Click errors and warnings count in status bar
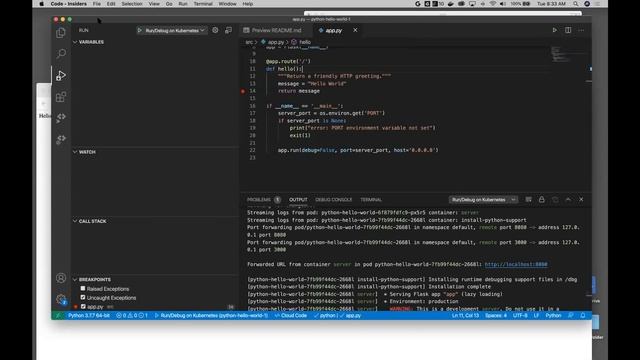Image resolution: width=640 pixels, height=360 pixels. tap(132, 316)
